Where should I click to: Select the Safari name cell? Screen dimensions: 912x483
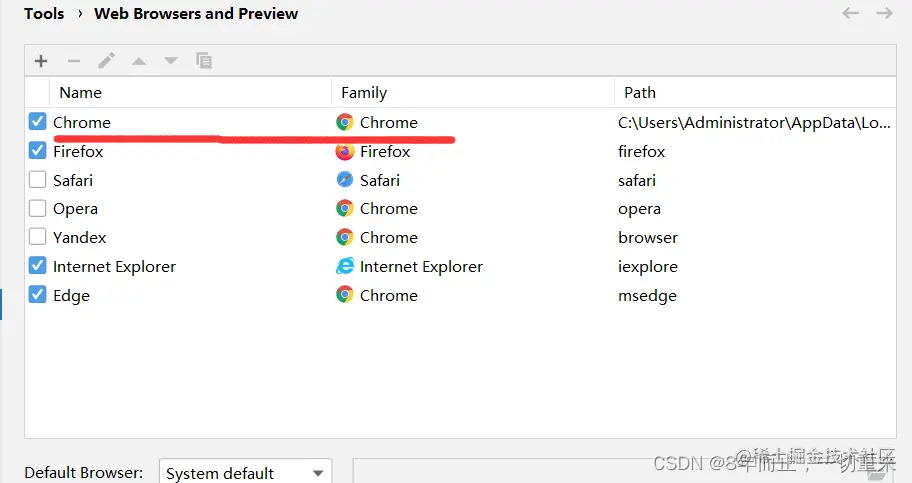point(73,180)
